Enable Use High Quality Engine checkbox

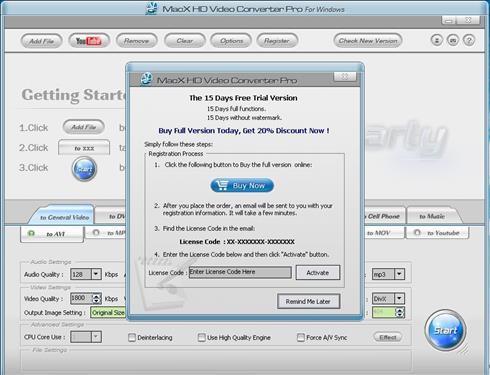(x=201, y=338)
